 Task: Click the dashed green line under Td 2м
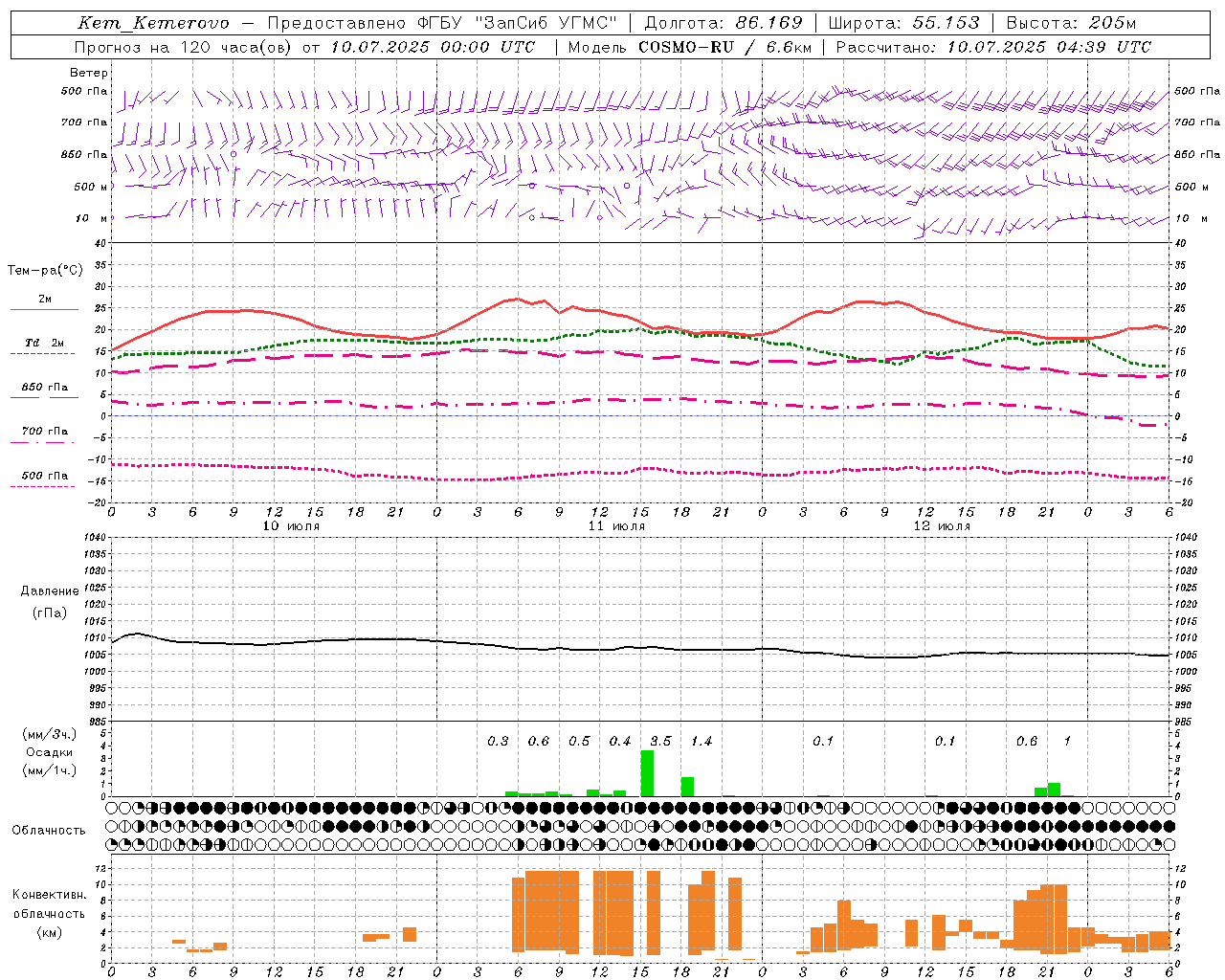42,354
